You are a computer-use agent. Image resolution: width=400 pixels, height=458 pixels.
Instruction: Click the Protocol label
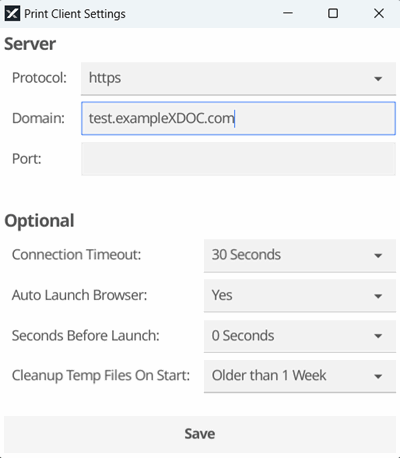pos(39,78)
